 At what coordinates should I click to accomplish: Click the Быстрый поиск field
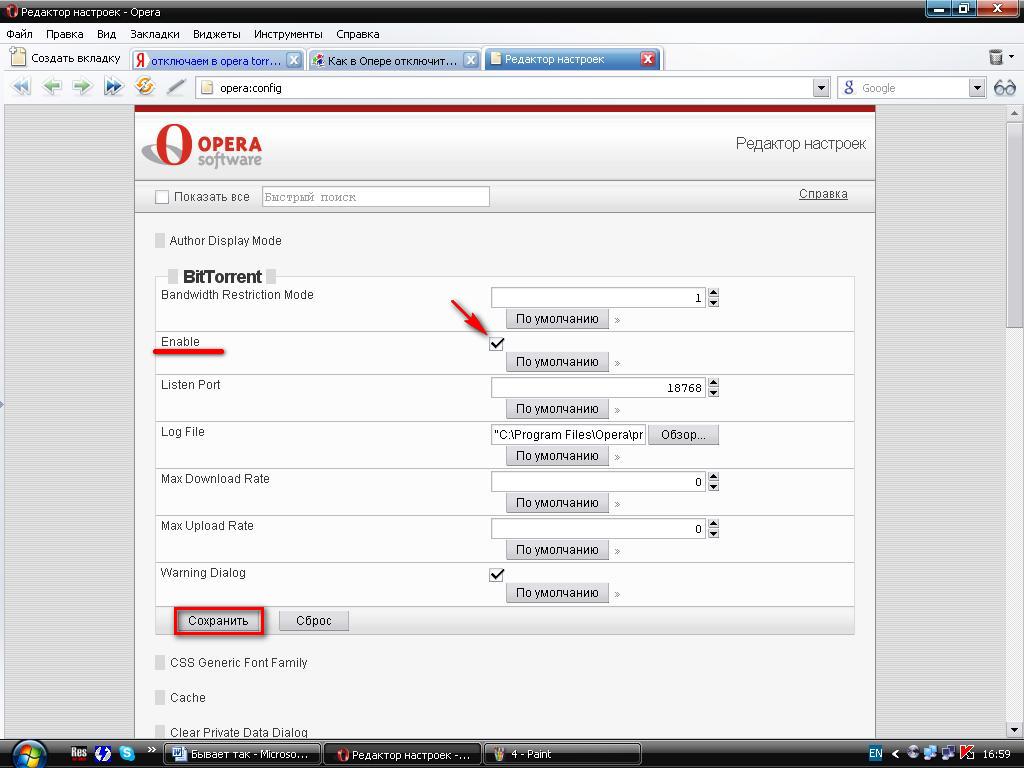point(376,197)
